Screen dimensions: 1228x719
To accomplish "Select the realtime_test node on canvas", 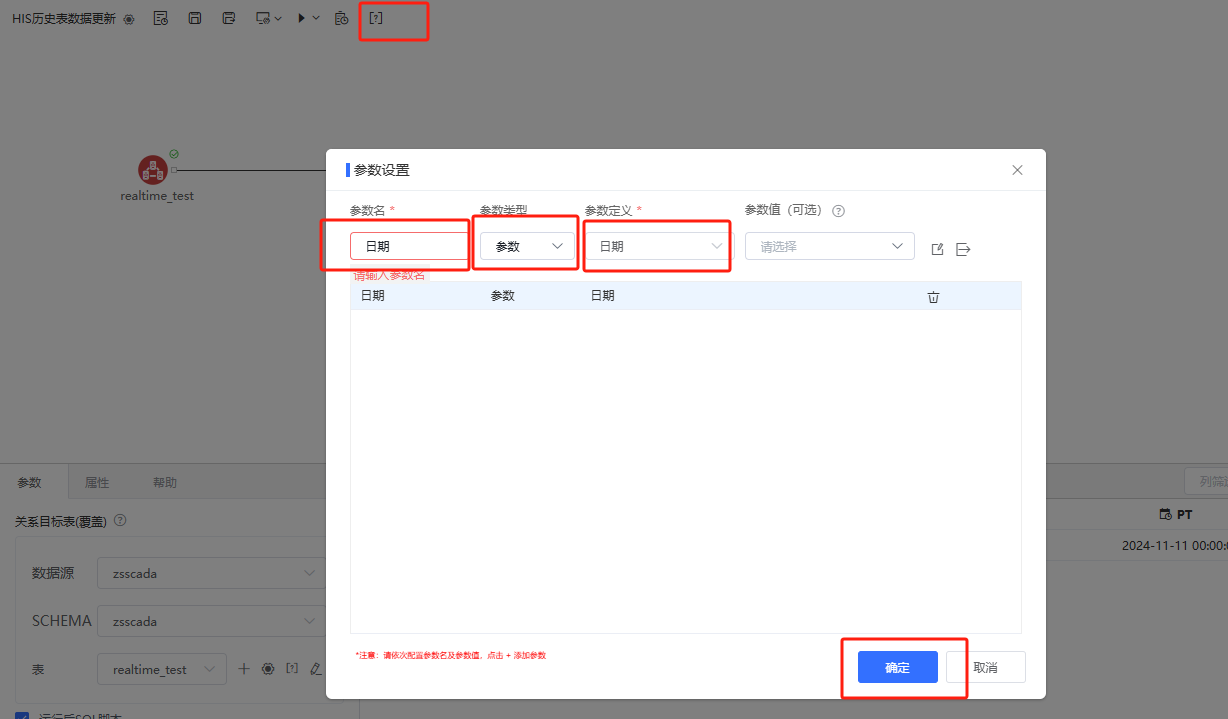I will point(153,170).
